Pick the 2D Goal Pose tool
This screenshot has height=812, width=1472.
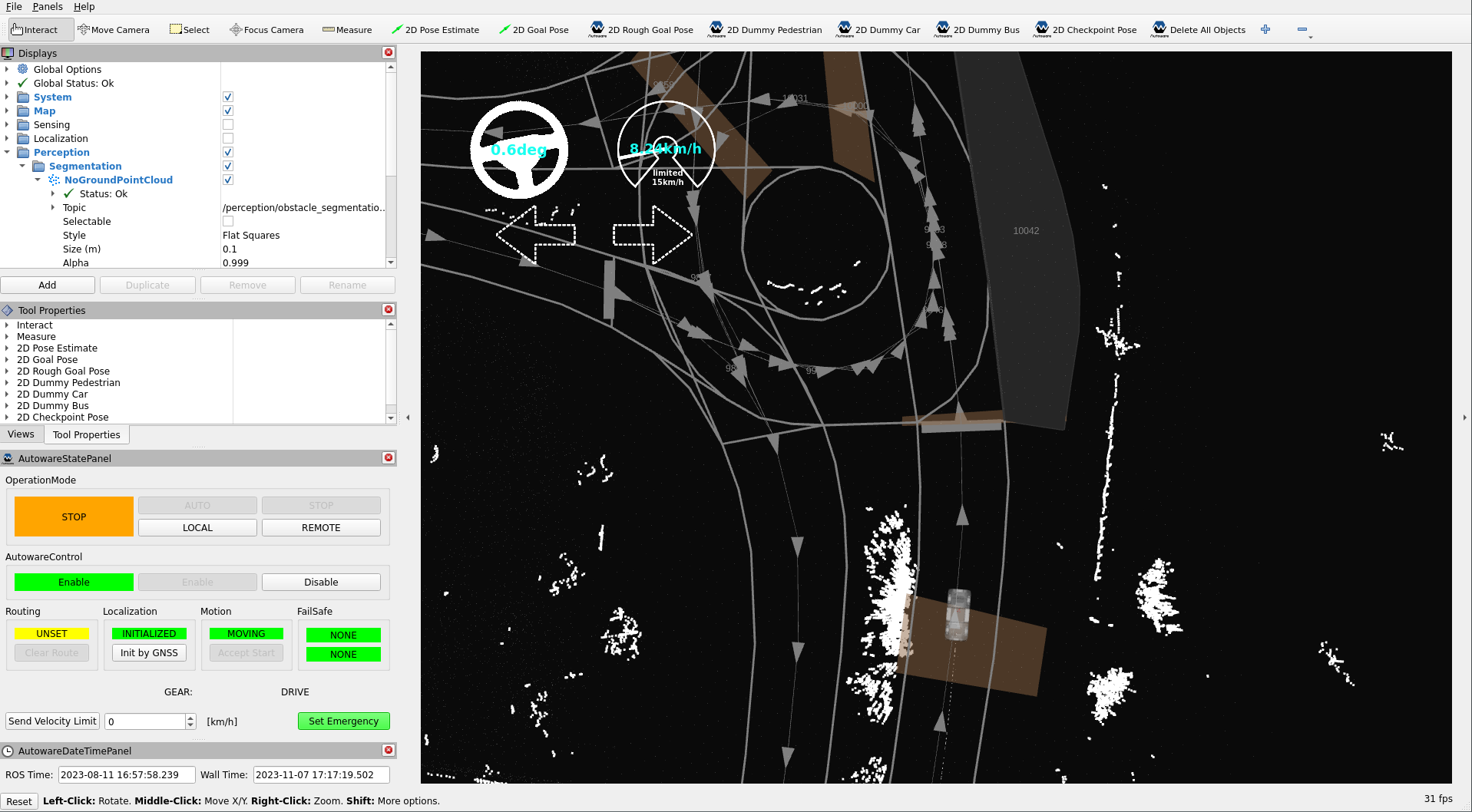click(534, 30)
